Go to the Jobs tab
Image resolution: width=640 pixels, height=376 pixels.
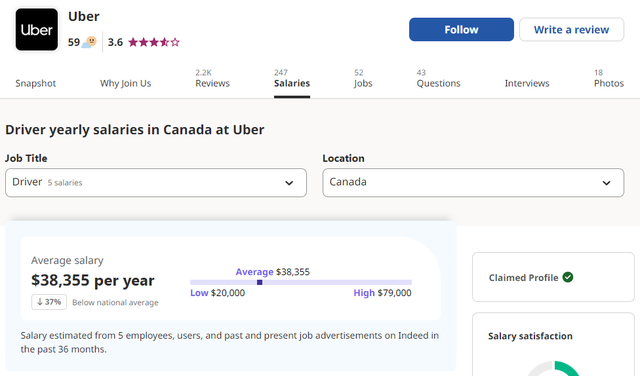coord(363,79)
